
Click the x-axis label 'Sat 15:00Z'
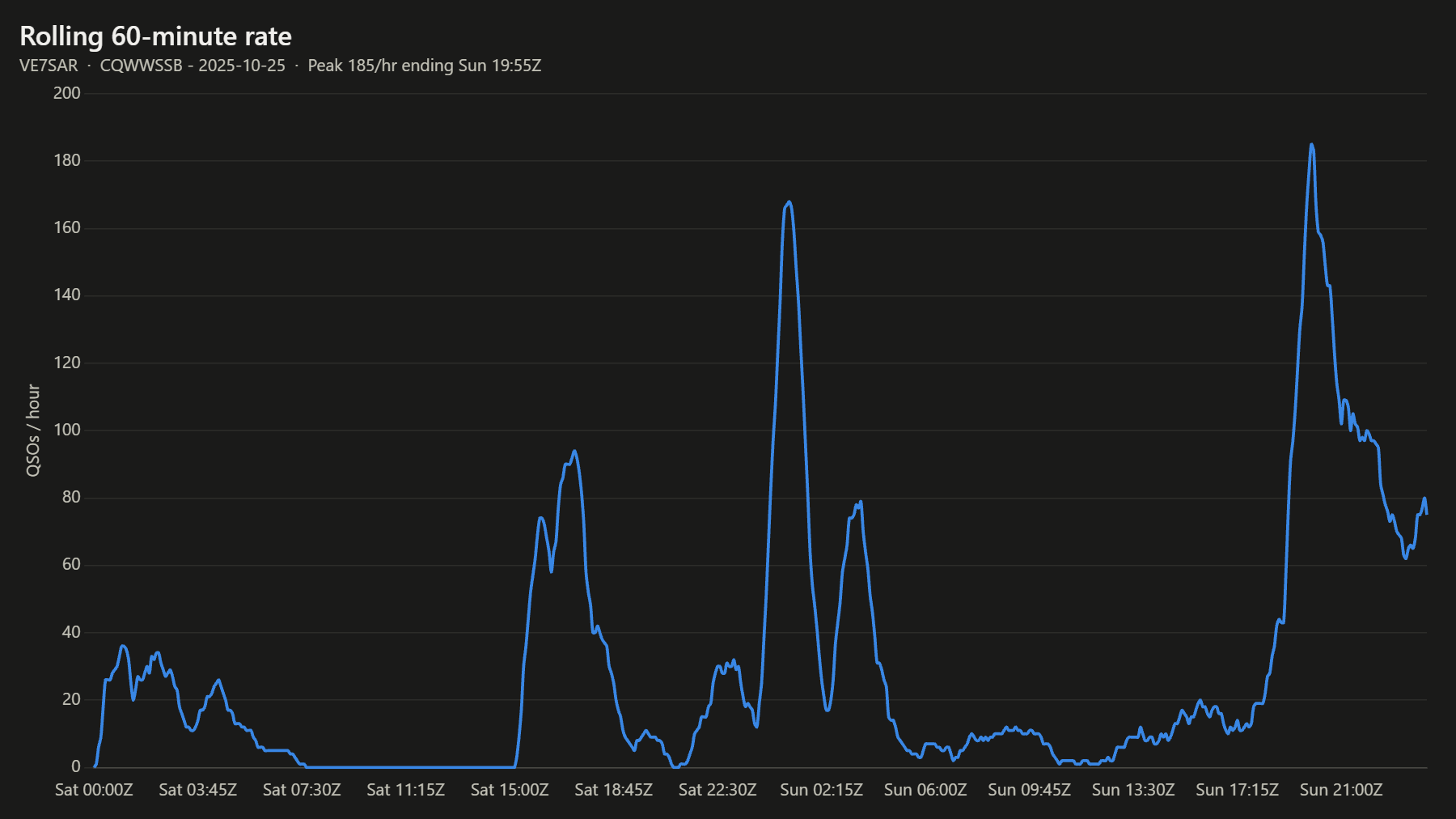point(510,790)
